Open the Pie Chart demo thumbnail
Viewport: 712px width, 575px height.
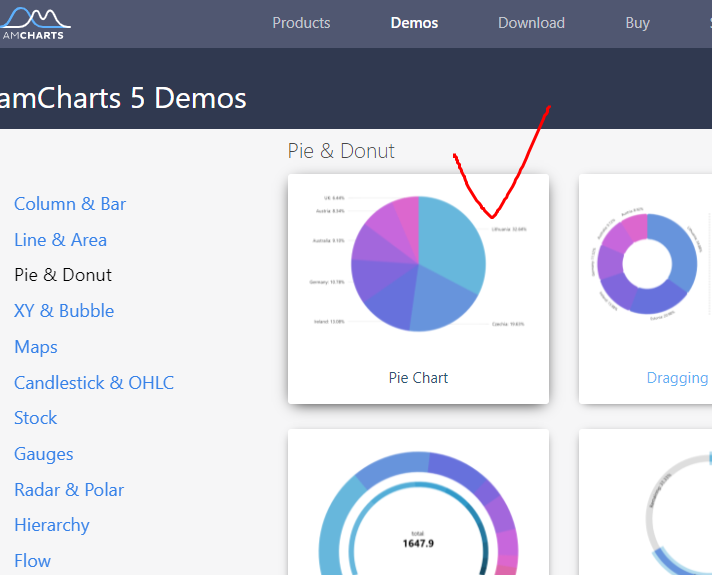pos(418,264)
